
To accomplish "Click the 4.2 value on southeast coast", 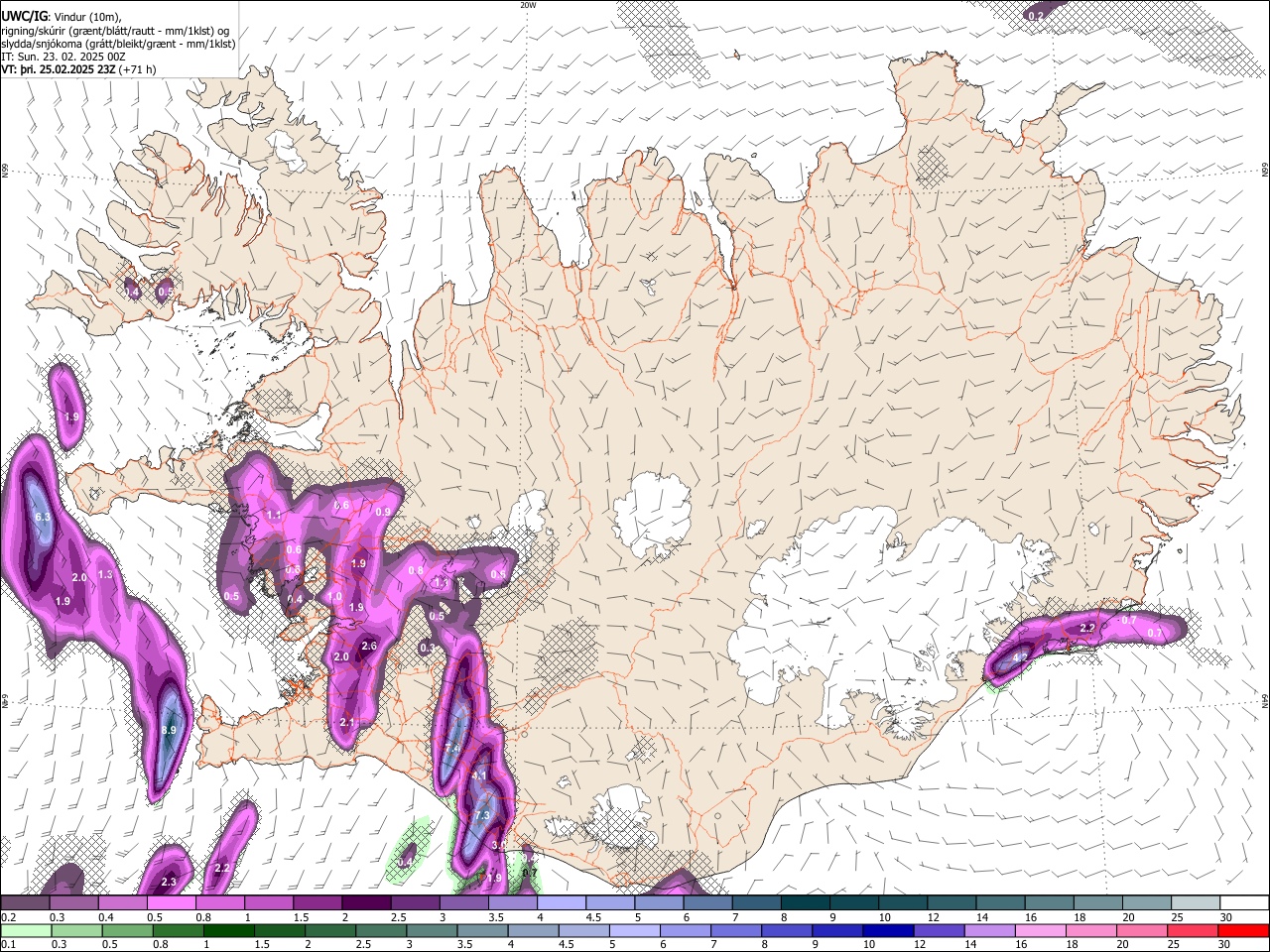I will (x=1020, y=657).
